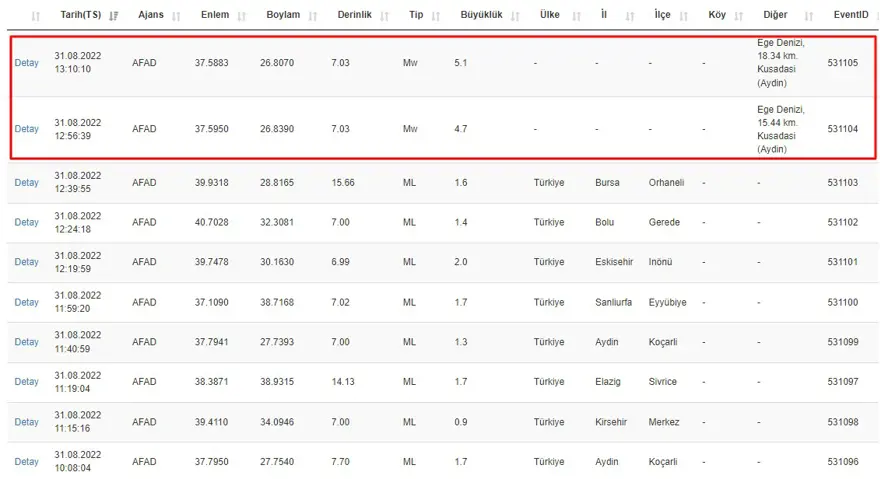Sort by Ülke with its arrows icon
This screenshot has width=880, height=479.
[578, 16]
